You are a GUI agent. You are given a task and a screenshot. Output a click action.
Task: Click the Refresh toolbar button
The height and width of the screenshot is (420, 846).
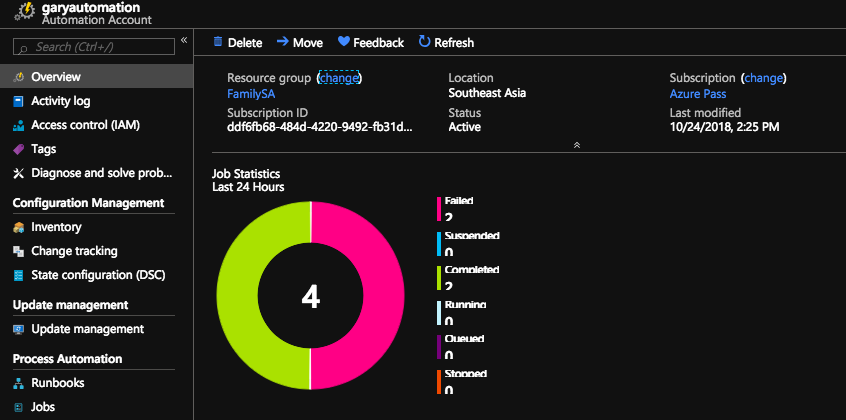pos(447,43)
